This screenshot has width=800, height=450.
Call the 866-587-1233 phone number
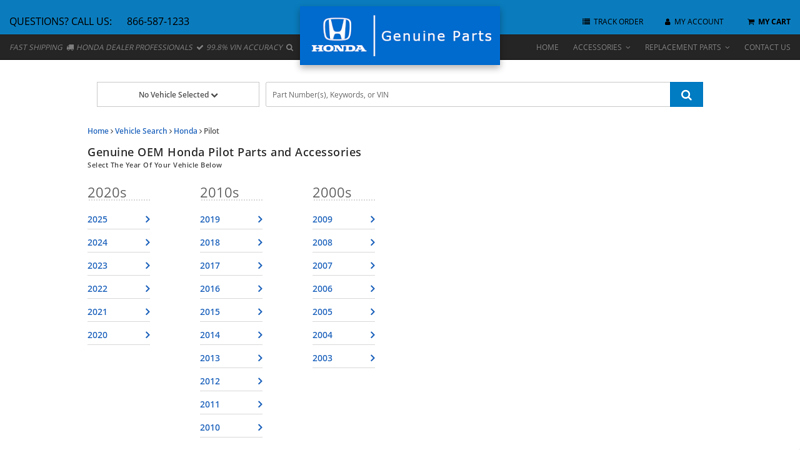click(158, 21)
